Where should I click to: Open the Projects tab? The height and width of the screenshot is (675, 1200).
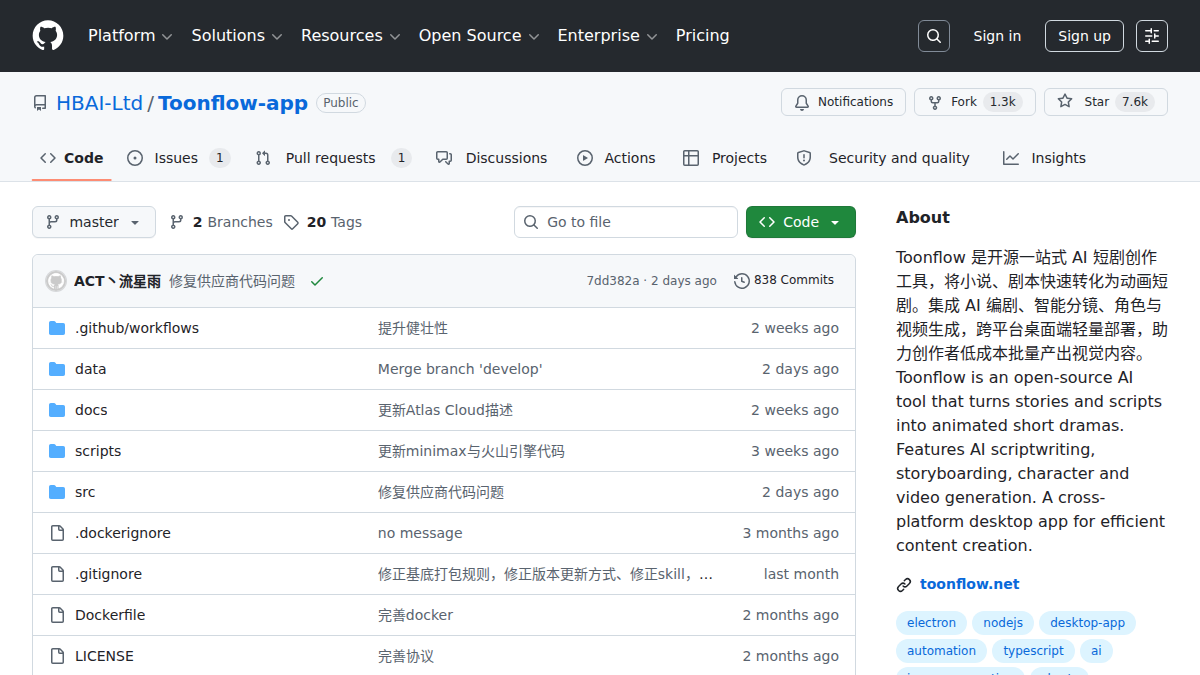pos(725,158)
